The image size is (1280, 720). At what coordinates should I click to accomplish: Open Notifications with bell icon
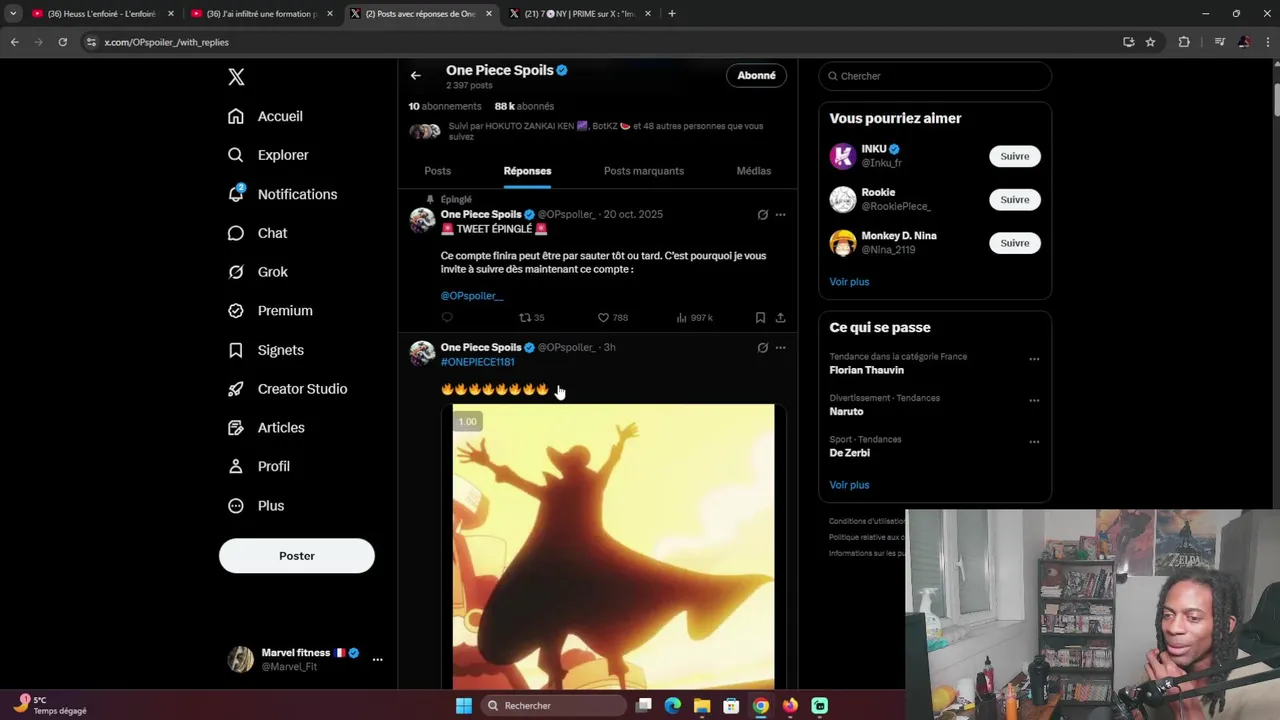[282, 194]
